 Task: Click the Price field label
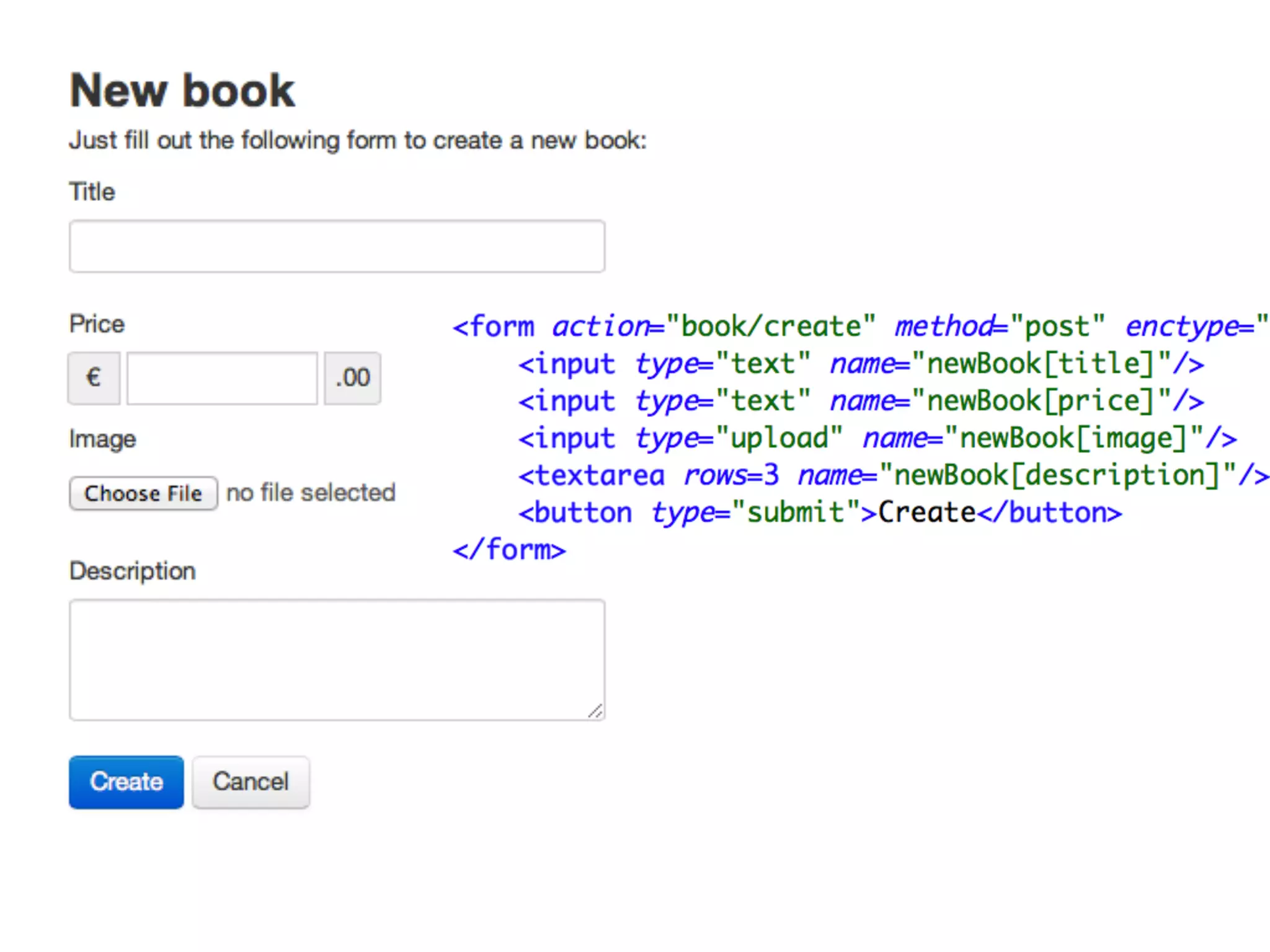point(97,324)
